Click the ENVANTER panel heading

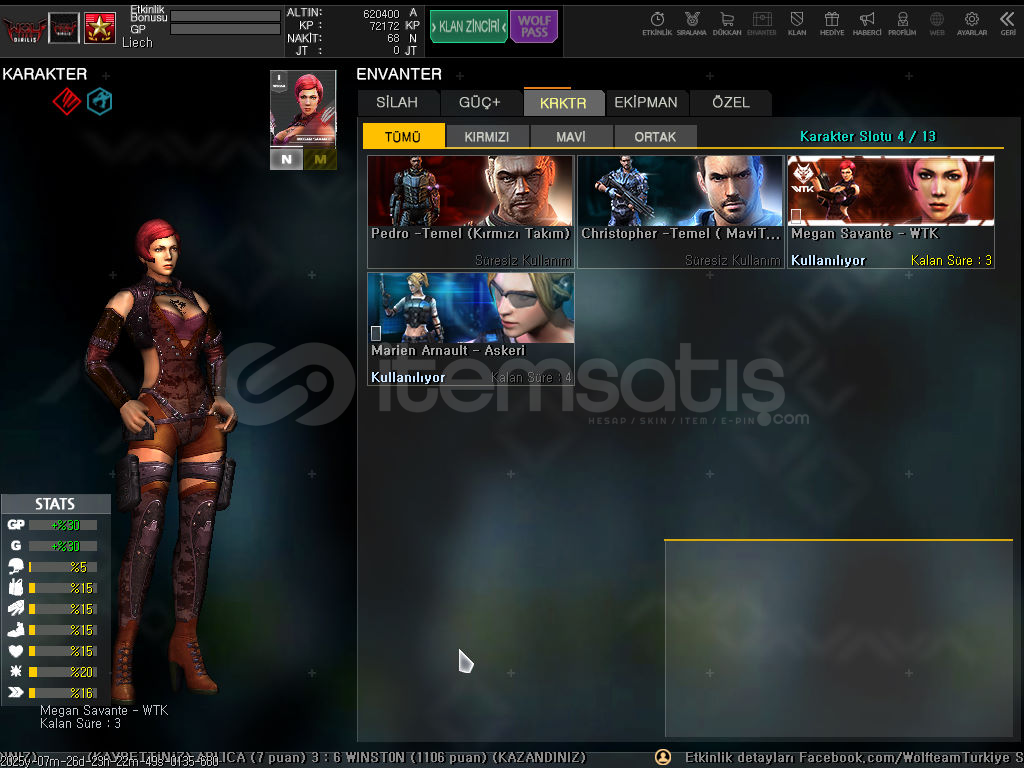(399, 74)
